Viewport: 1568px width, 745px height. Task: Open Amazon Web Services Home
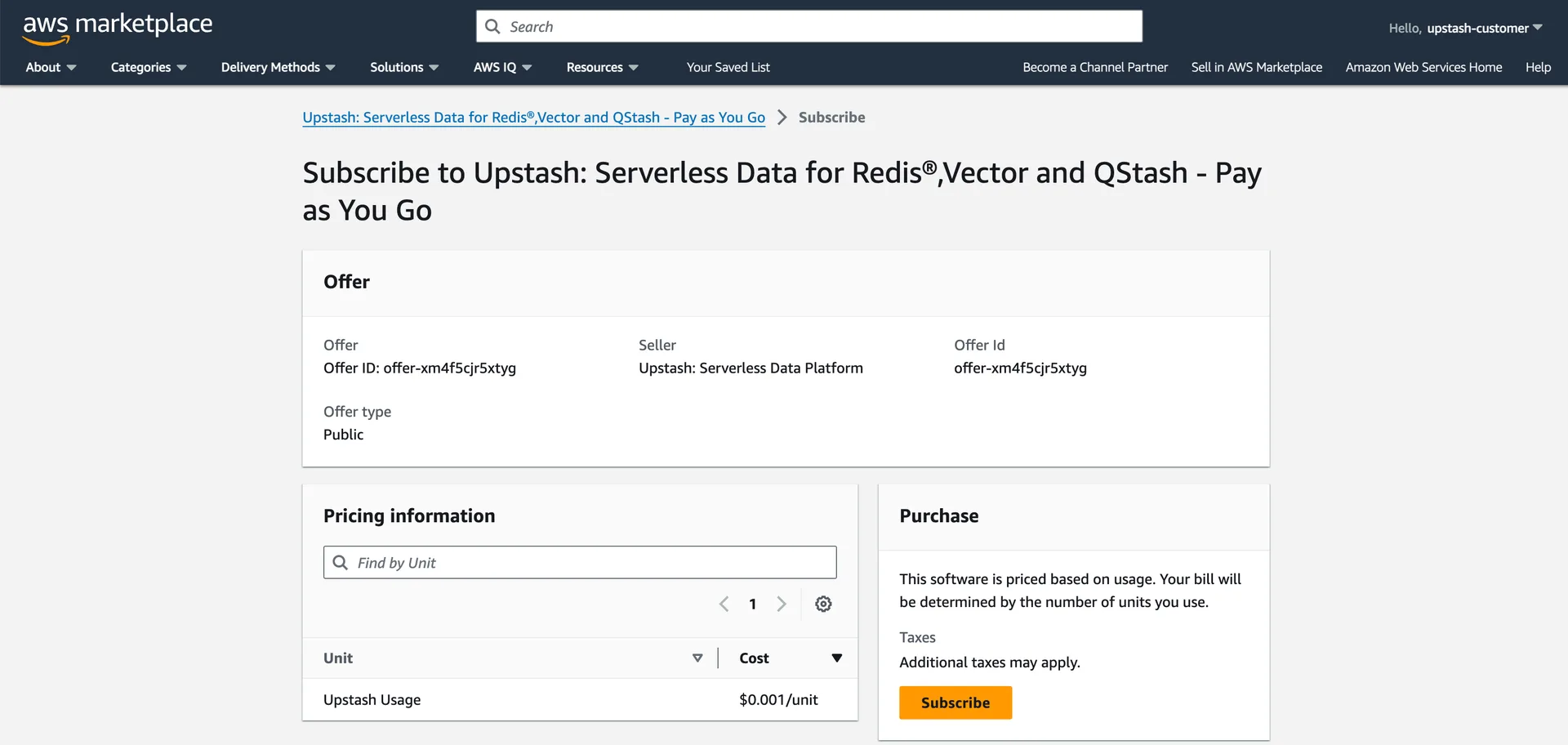(1423, 67)
